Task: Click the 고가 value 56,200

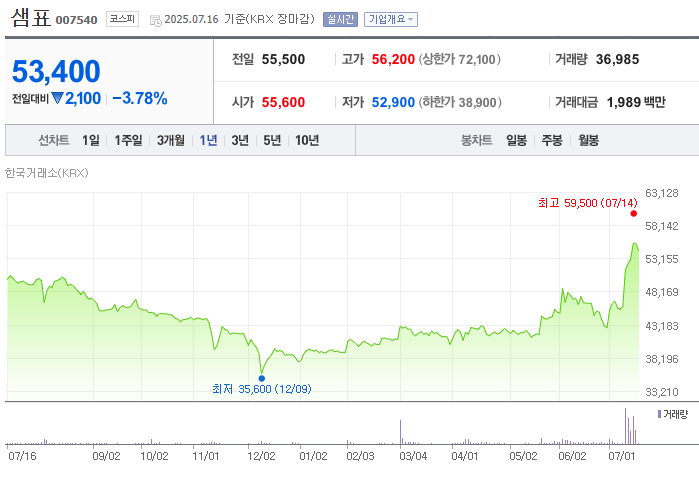Action: (393, 59)
